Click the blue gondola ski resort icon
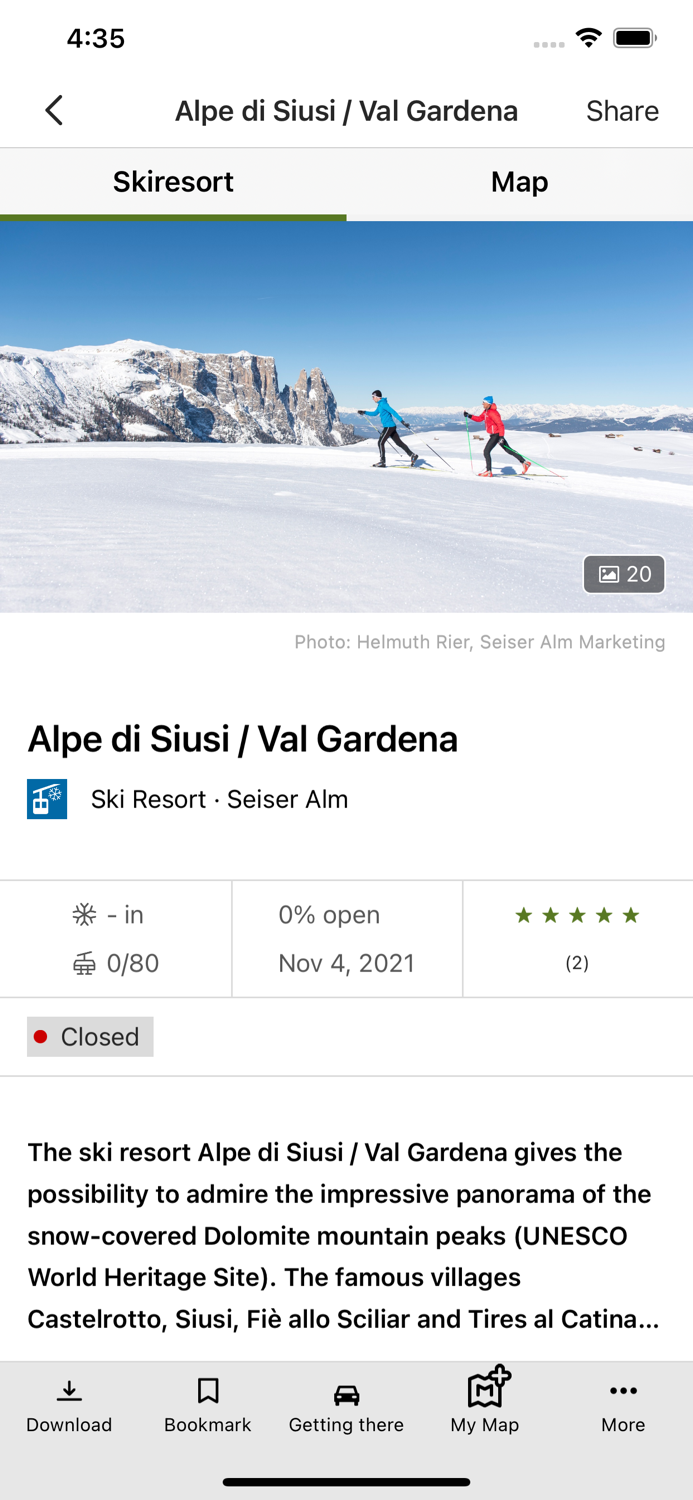 pos(46,798)
